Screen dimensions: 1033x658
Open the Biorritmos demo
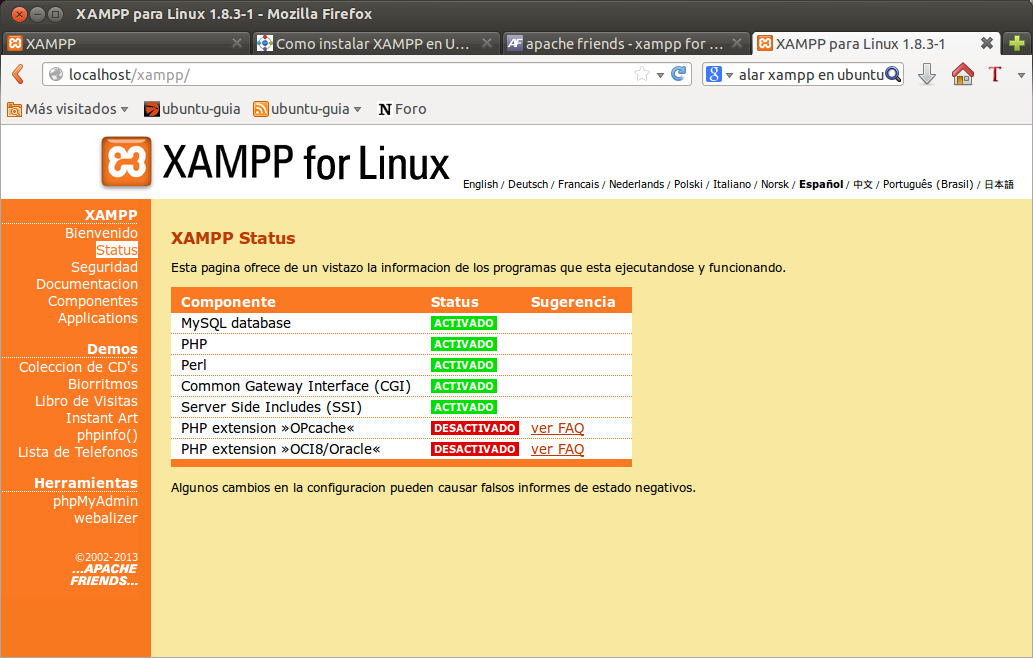(x=102, y=385)
